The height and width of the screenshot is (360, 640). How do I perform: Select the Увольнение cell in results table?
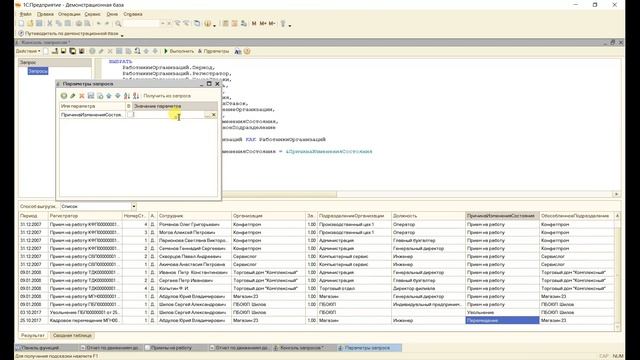[502, 312]
